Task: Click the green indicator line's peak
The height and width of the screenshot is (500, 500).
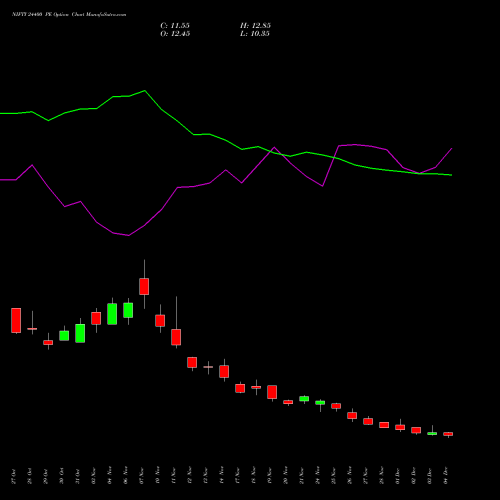Action: pyautogui.click(x=144, y=91)
